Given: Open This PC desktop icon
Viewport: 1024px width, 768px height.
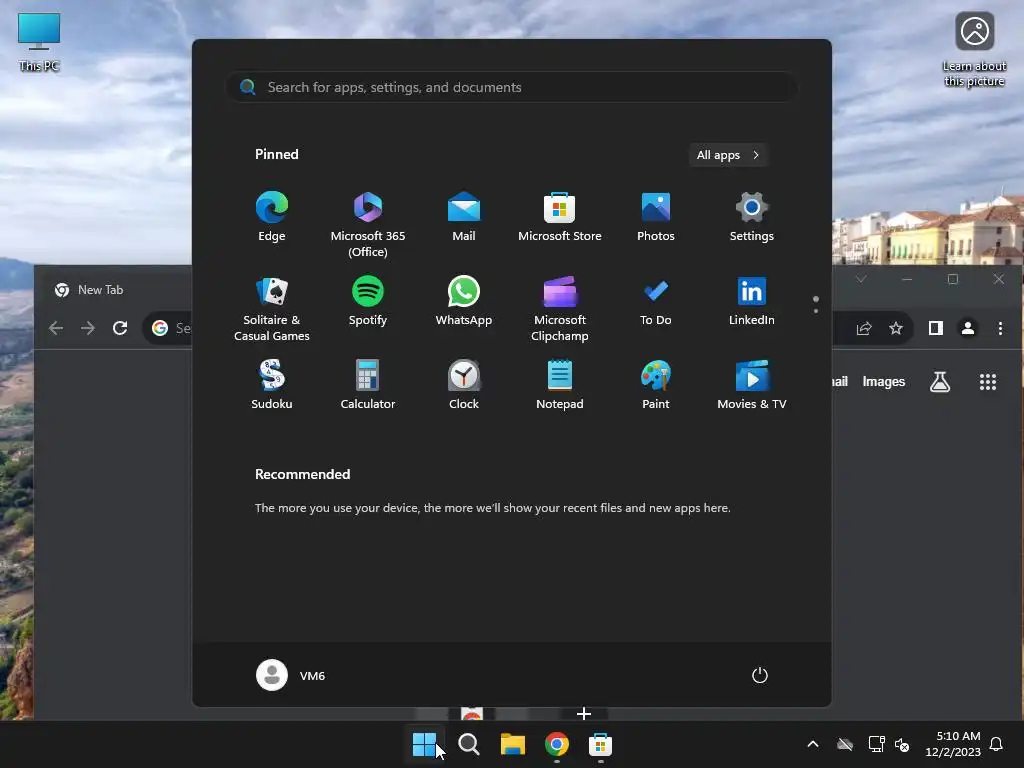Looking at the screenshot, I should pyautogui.click(x=39, y=42).
